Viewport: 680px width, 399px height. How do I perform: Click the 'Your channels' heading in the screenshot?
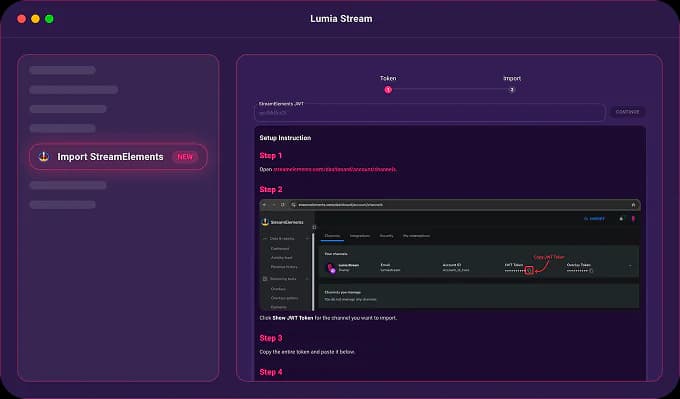336,254
